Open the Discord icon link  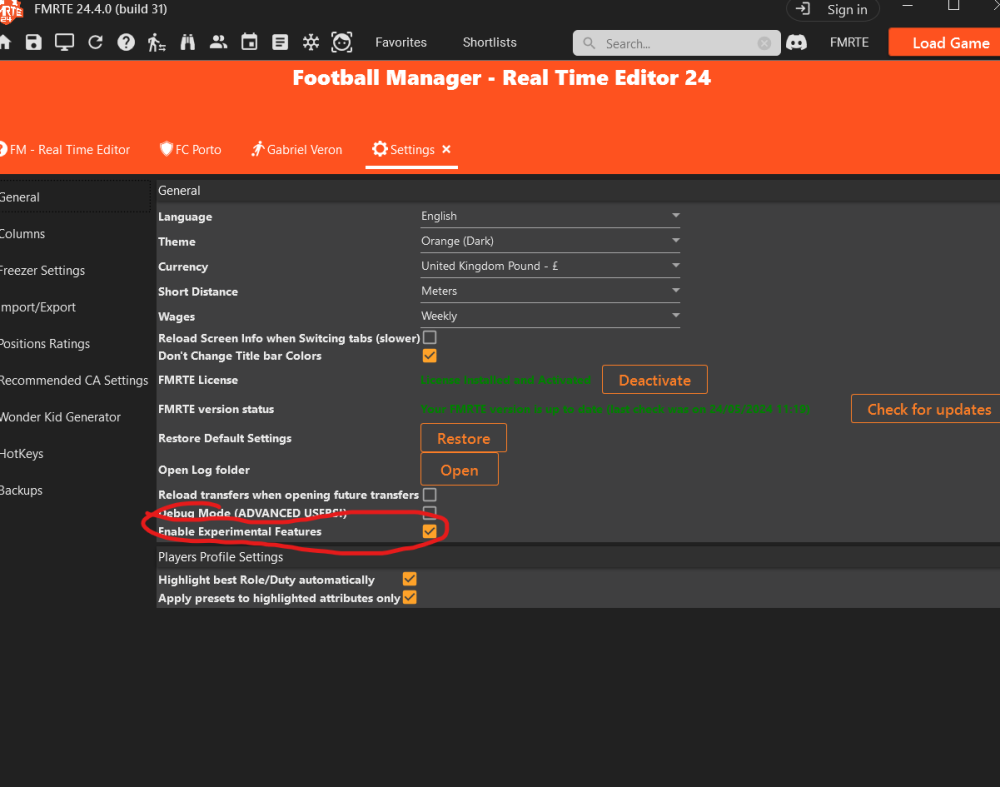click(797, 43)
